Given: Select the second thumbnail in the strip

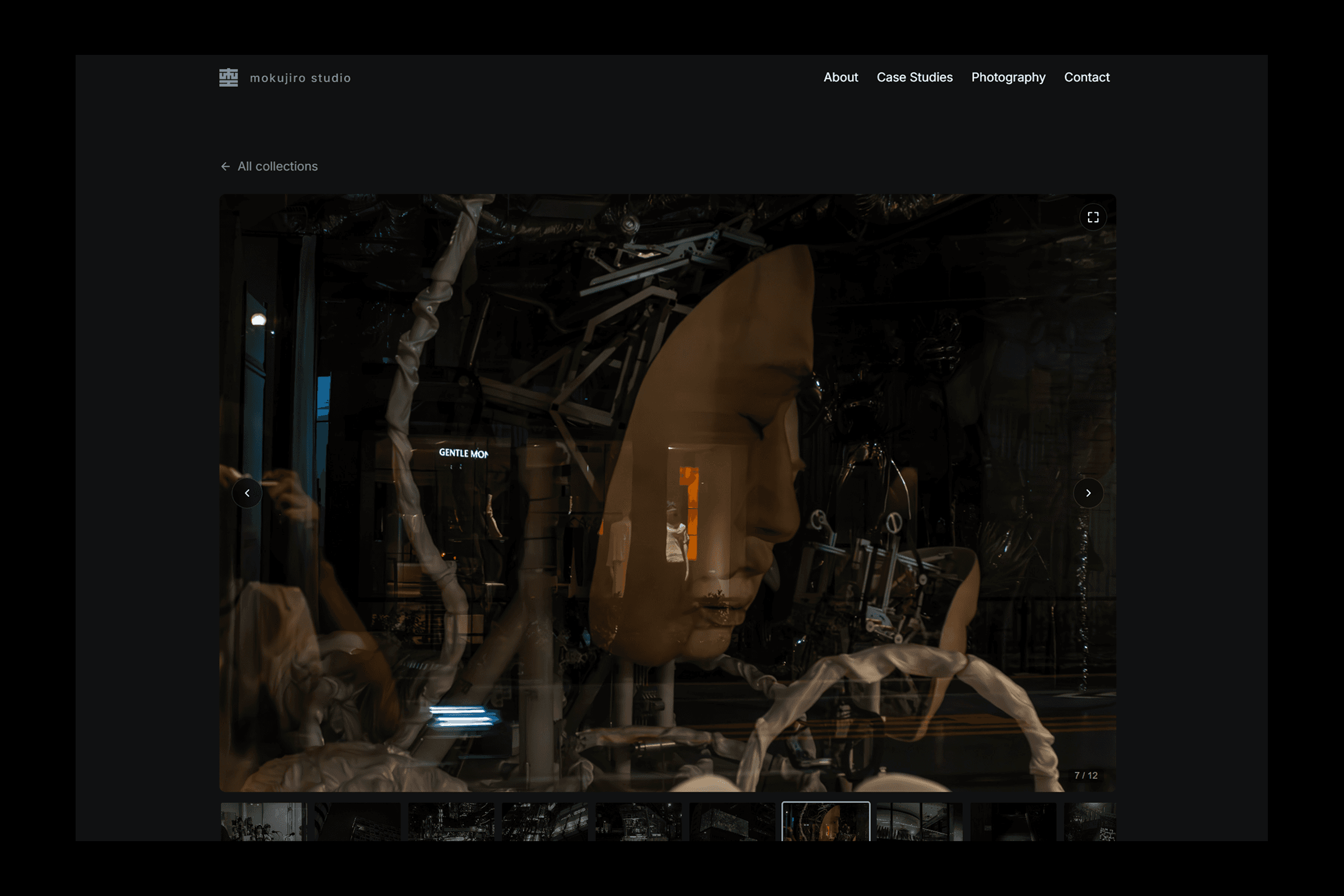Looking at the screenshot, I should pos(358,822).
